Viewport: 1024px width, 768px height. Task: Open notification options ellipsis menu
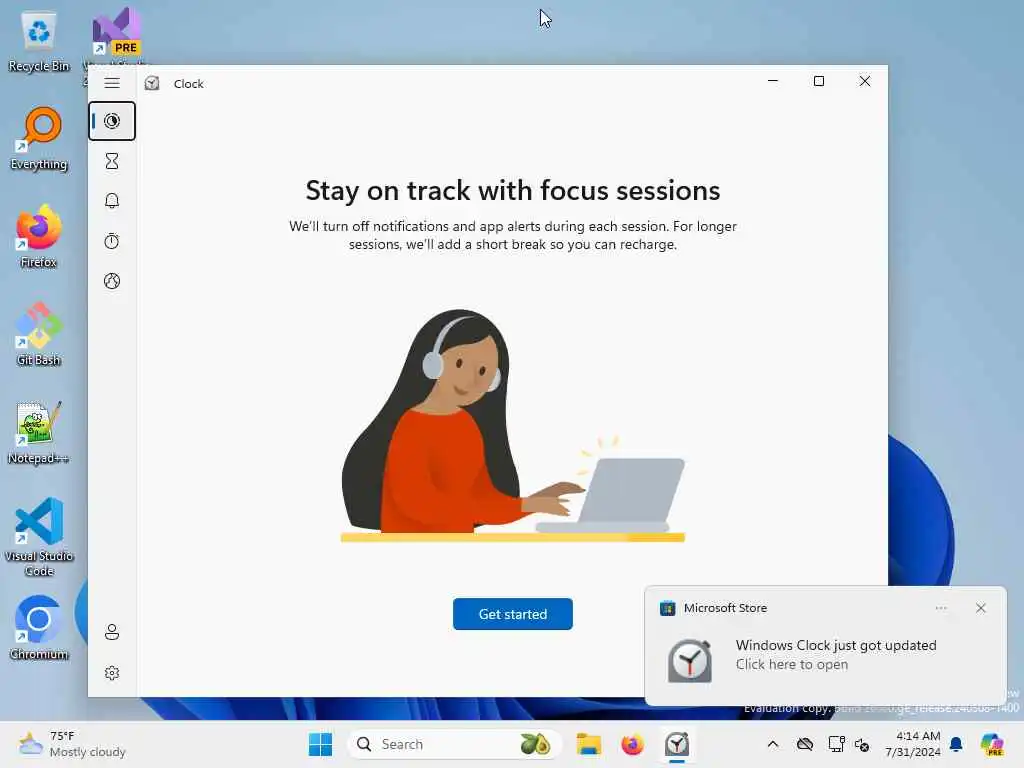(941, 608)
